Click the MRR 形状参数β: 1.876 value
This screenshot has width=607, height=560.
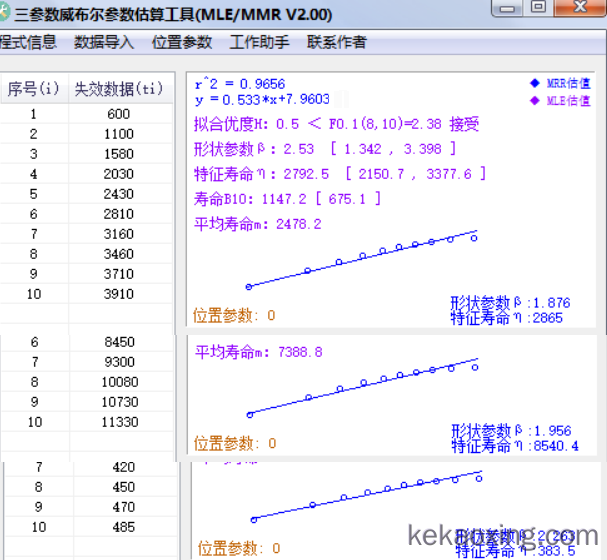point(511,303)
